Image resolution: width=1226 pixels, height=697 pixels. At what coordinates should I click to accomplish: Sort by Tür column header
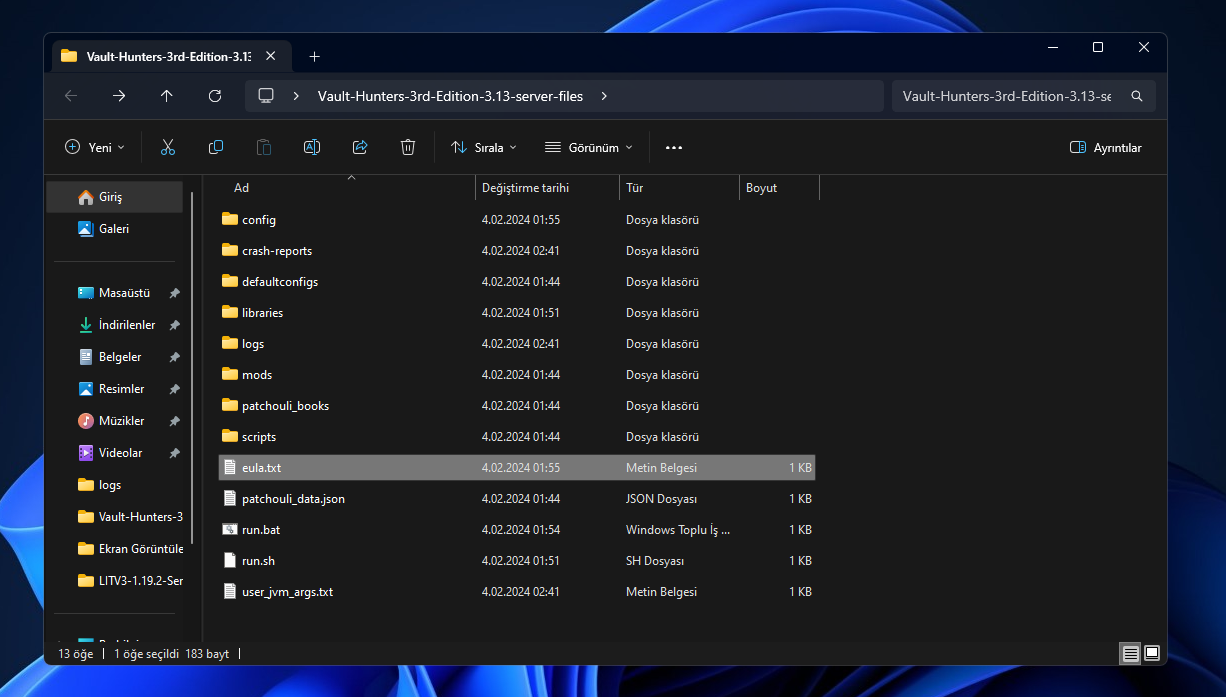tap(679, 188)
